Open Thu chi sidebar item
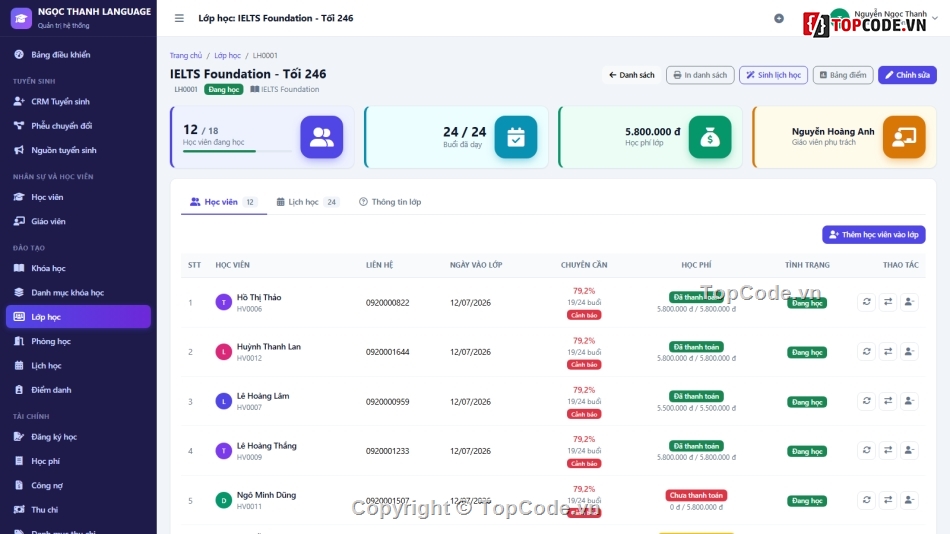The height and width of the screenshot is (534, 950). click(x=78, y=509)
